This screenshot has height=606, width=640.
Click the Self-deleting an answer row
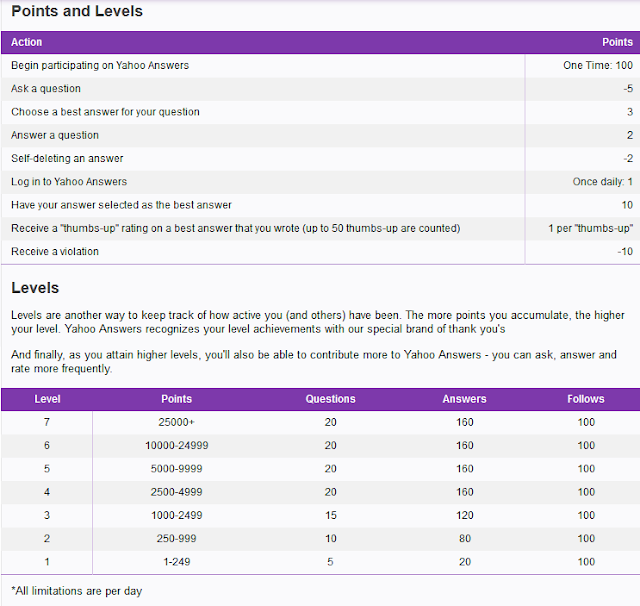pyautogui.click(x=320, y=159)
